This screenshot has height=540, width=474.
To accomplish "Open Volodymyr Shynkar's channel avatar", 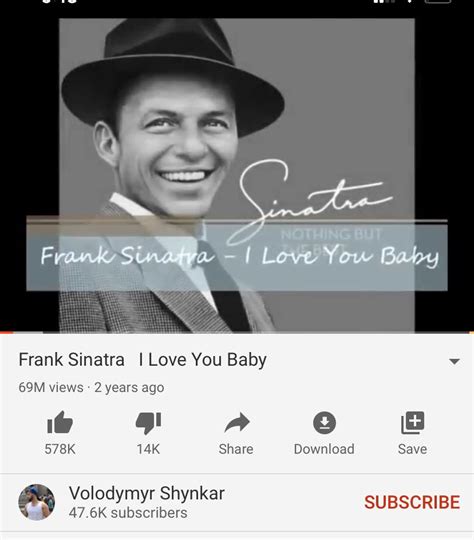I will (x=37, y=502).
